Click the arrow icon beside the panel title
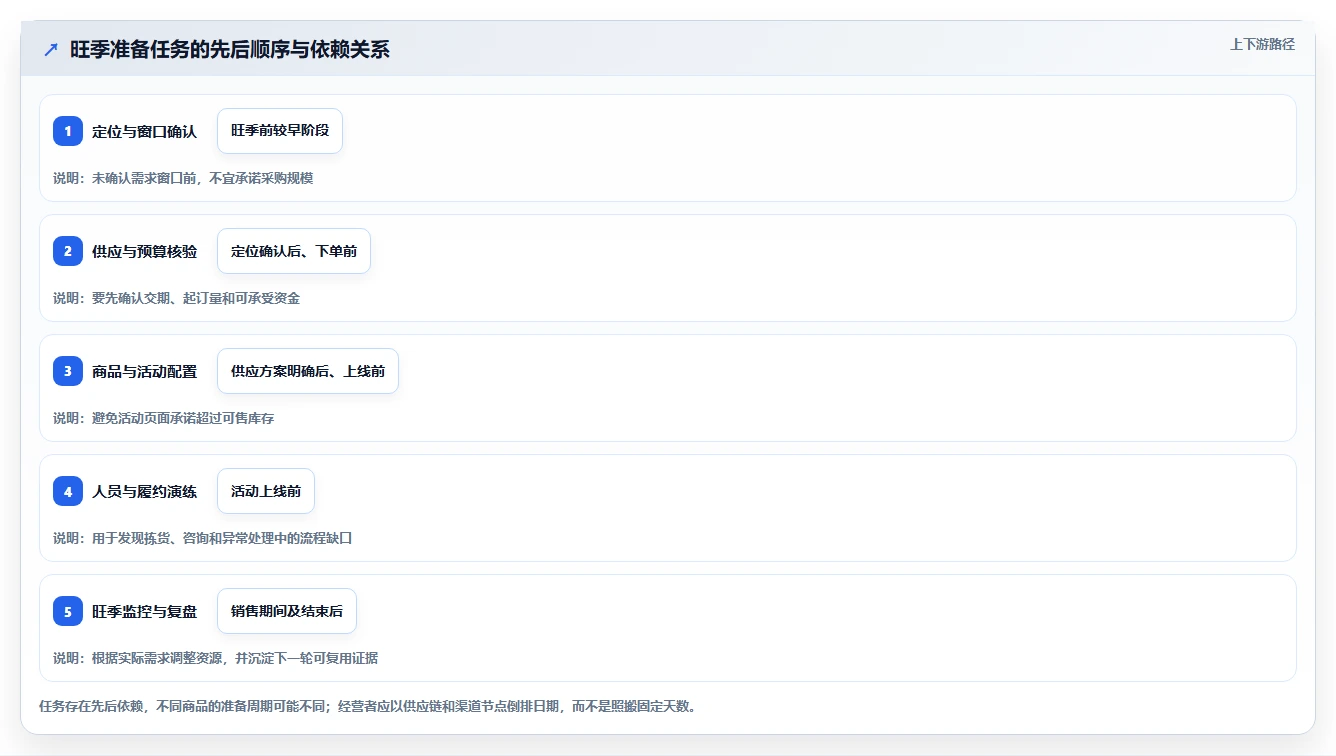This screenshot has height=756, width=1336. click(51, 50)
